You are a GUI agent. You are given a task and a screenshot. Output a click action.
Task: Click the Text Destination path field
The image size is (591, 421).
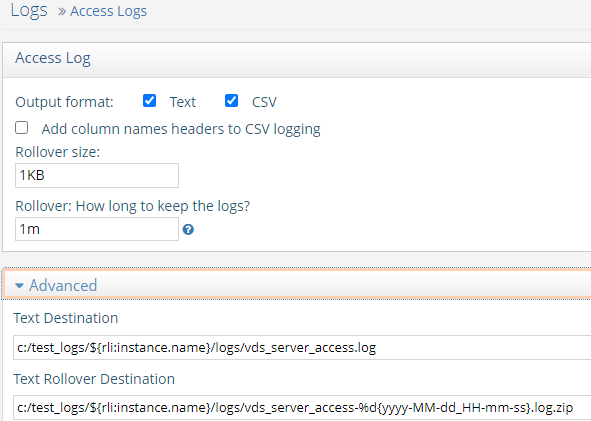(302, 347)
